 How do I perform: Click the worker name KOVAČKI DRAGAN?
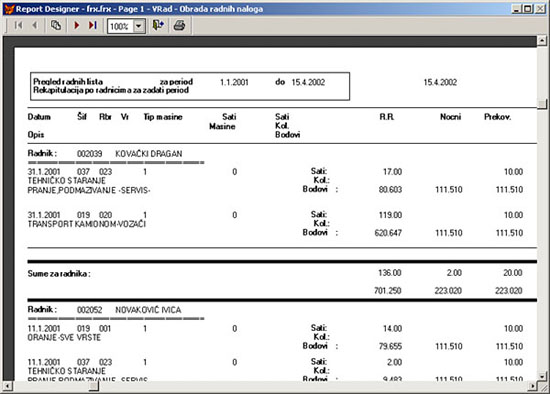pos(149,154)
